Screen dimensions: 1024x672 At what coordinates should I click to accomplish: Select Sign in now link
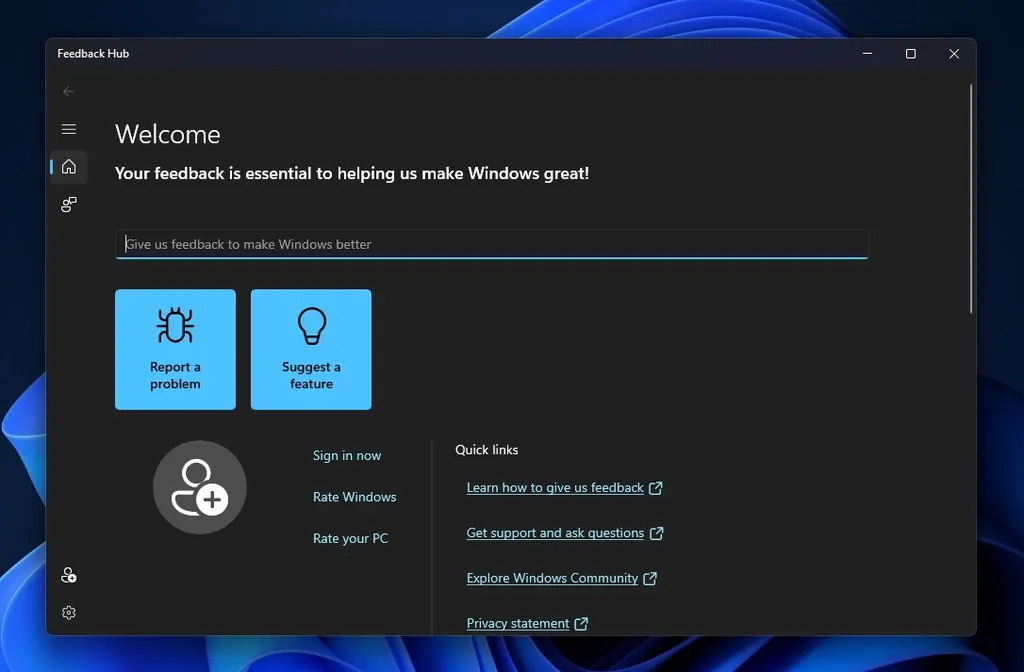click(346, 456)
